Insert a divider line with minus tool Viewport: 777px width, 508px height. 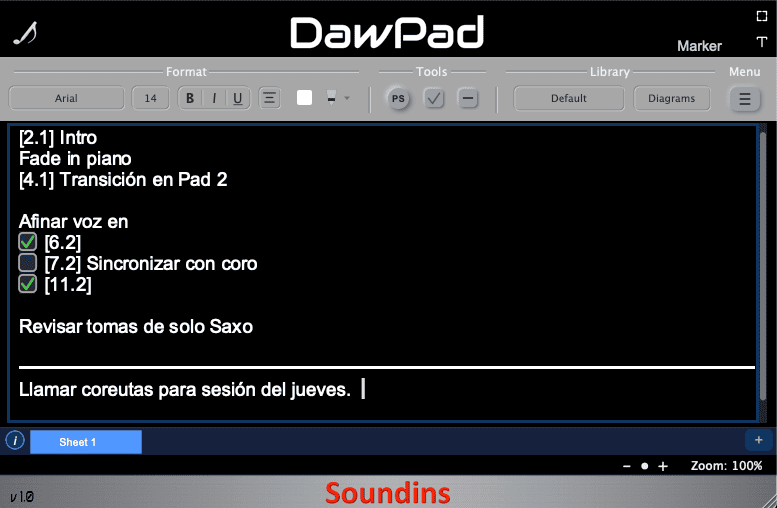point(467,98)
